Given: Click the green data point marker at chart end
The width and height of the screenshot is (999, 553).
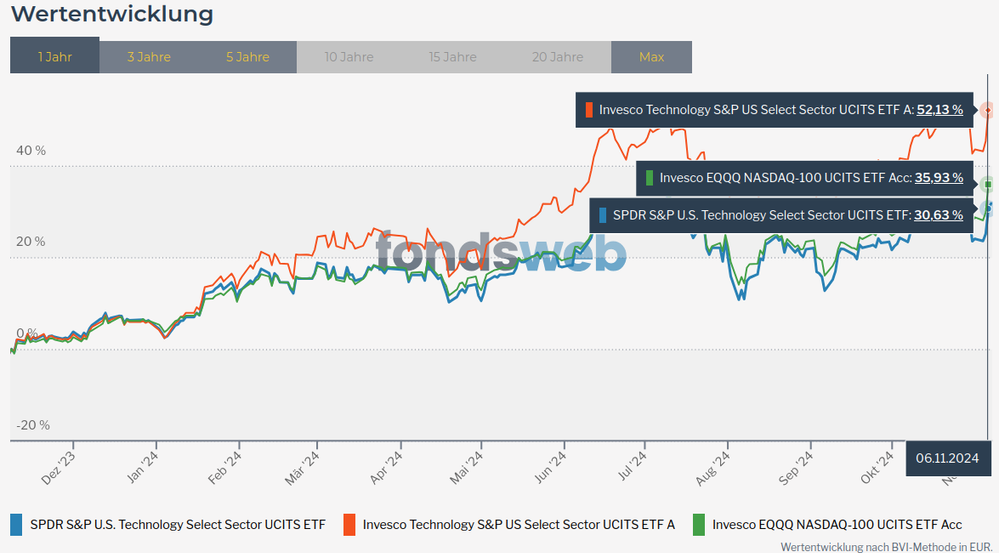Looking at the screenshot, I should tap(988, 184).
